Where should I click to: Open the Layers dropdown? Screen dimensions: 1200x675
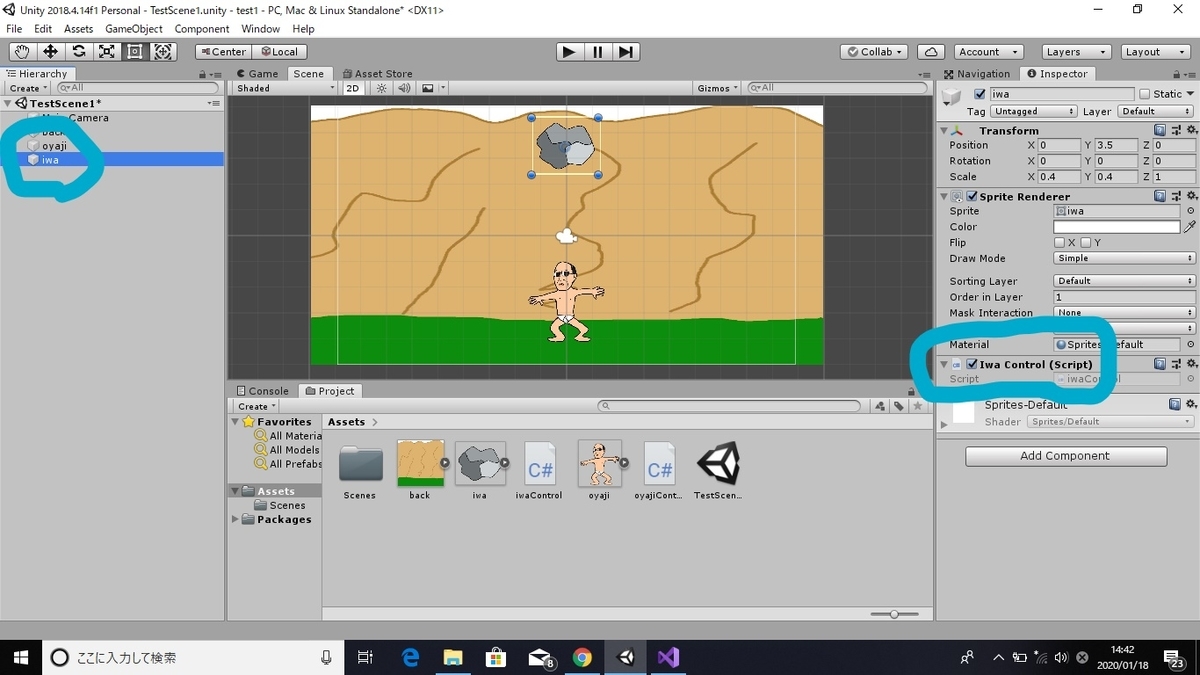point(1075,52)
